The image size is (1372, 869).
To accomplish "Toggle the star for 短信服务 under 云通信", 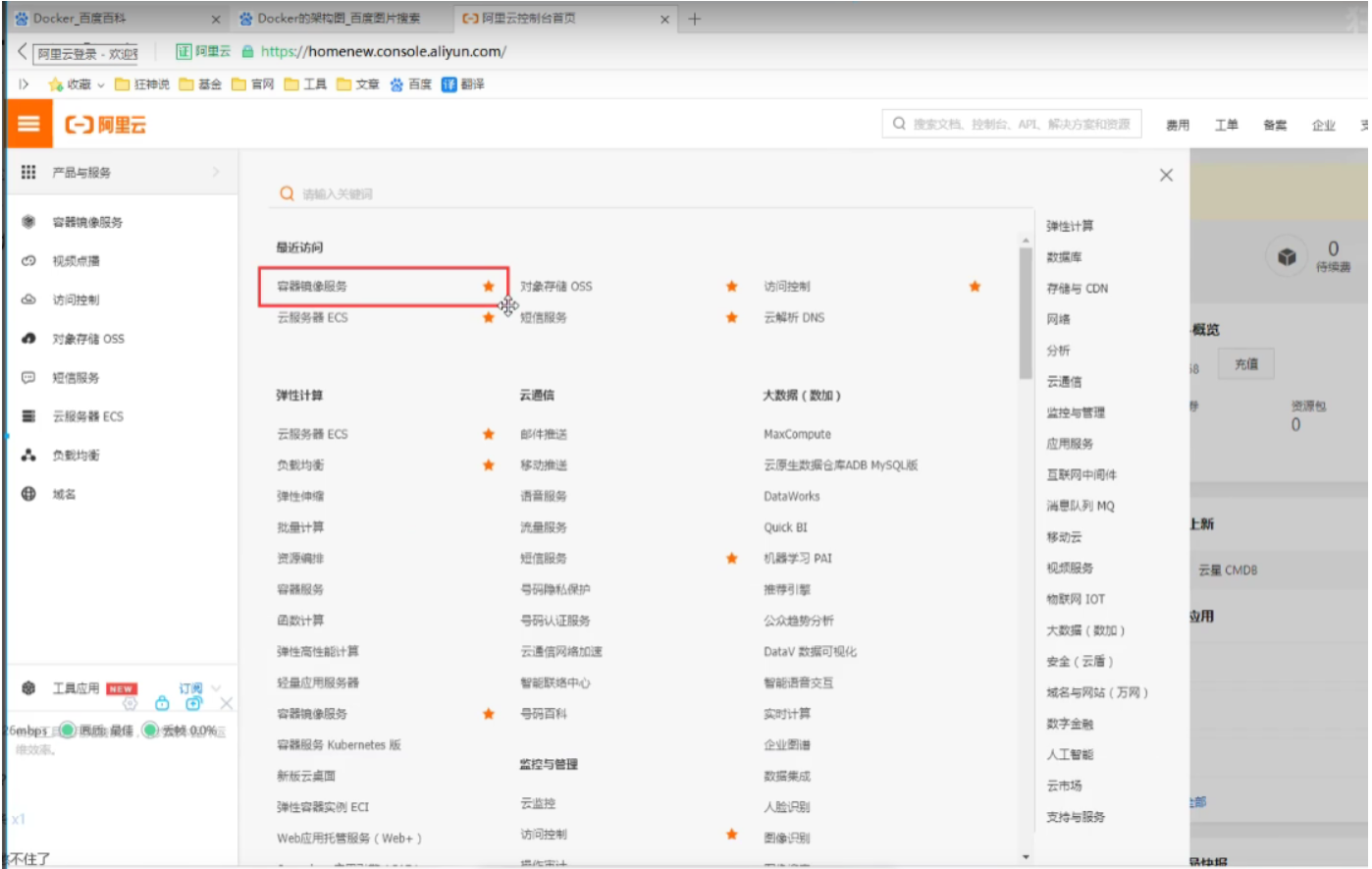I will point(731,558).
